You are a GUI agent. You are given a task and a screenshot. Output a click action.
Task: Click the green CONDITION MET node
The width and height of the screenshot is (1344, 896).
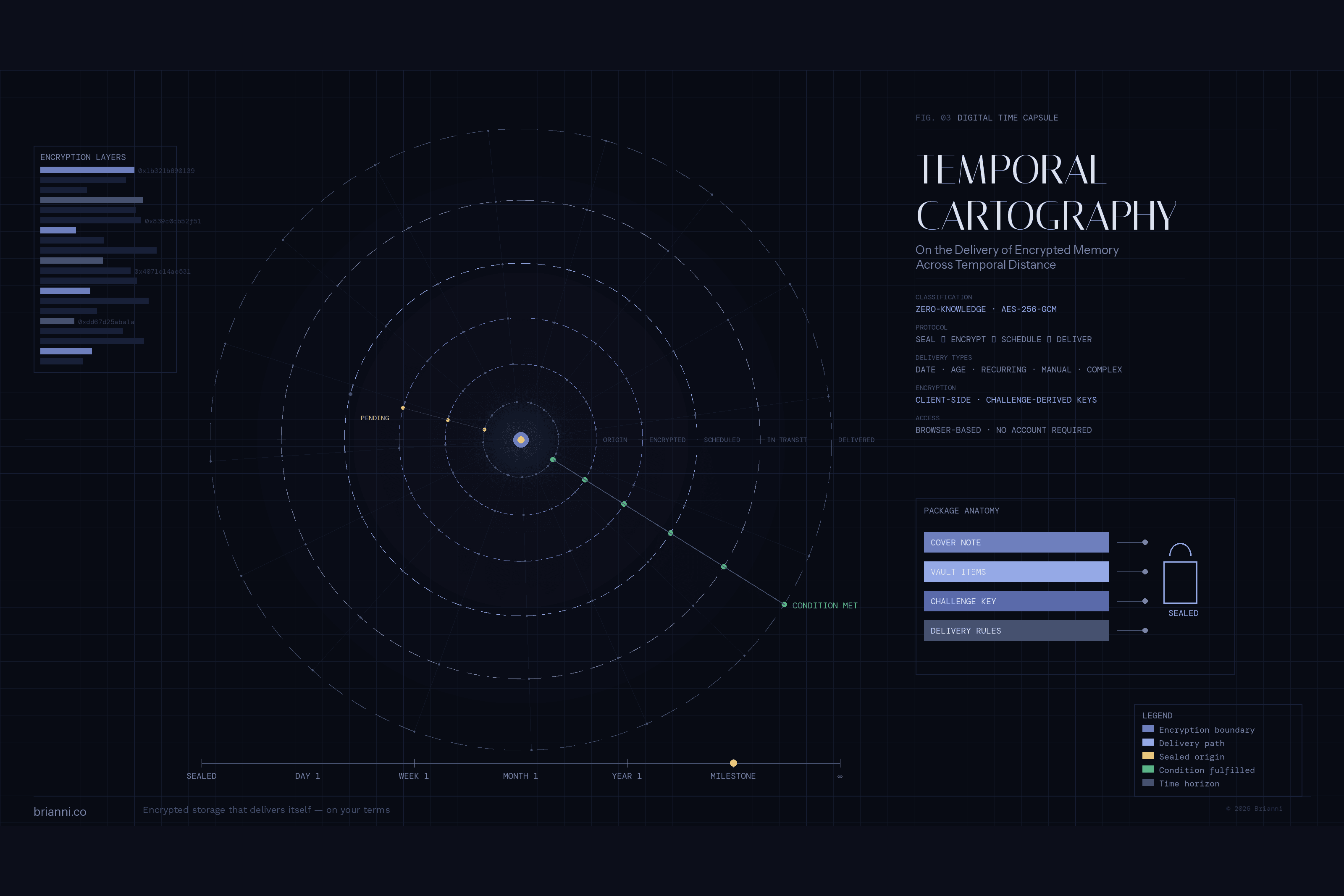(784, 605)
